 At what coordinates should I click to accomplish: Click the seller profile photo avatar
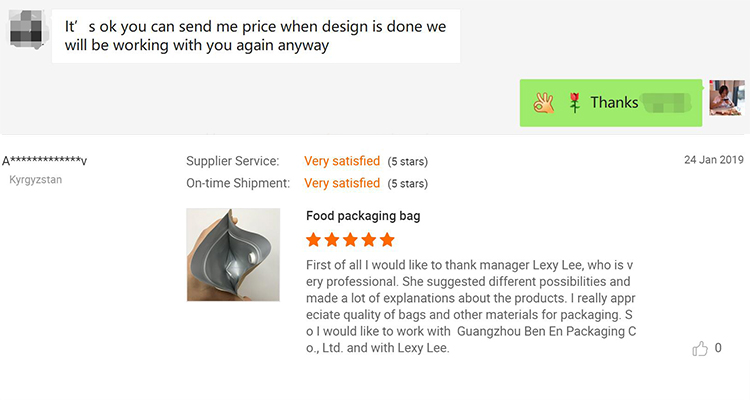[727, 98]
